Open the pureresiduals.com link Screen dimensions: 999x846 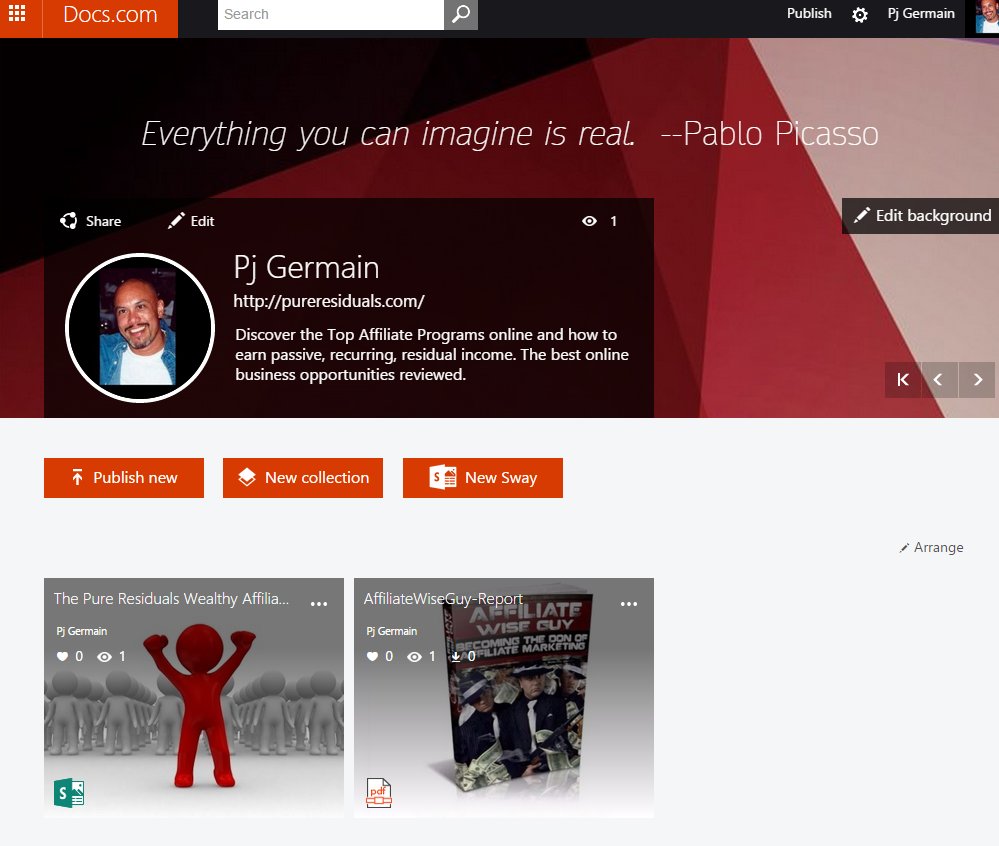(x=329, y=301)
